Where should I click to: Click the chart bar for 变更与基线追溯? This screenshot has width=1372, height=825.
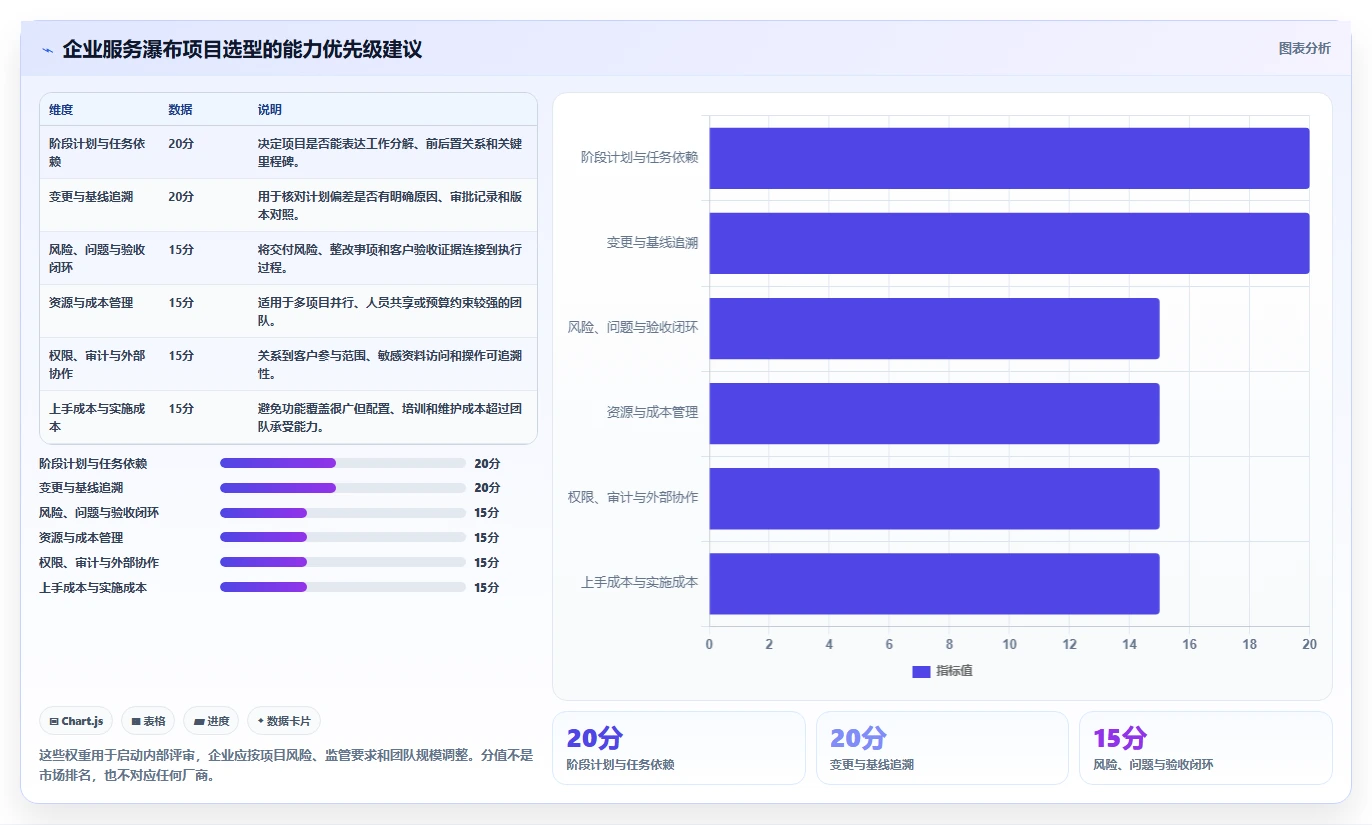point(1009,243)
